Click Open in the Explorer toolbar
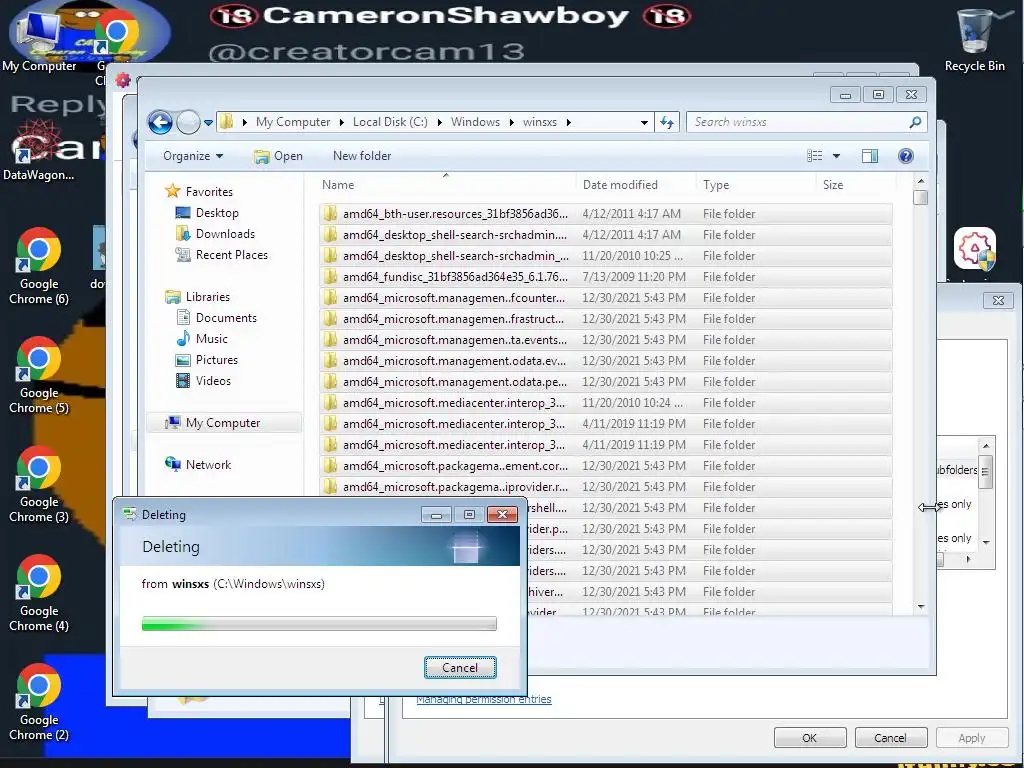 point(278,156)
